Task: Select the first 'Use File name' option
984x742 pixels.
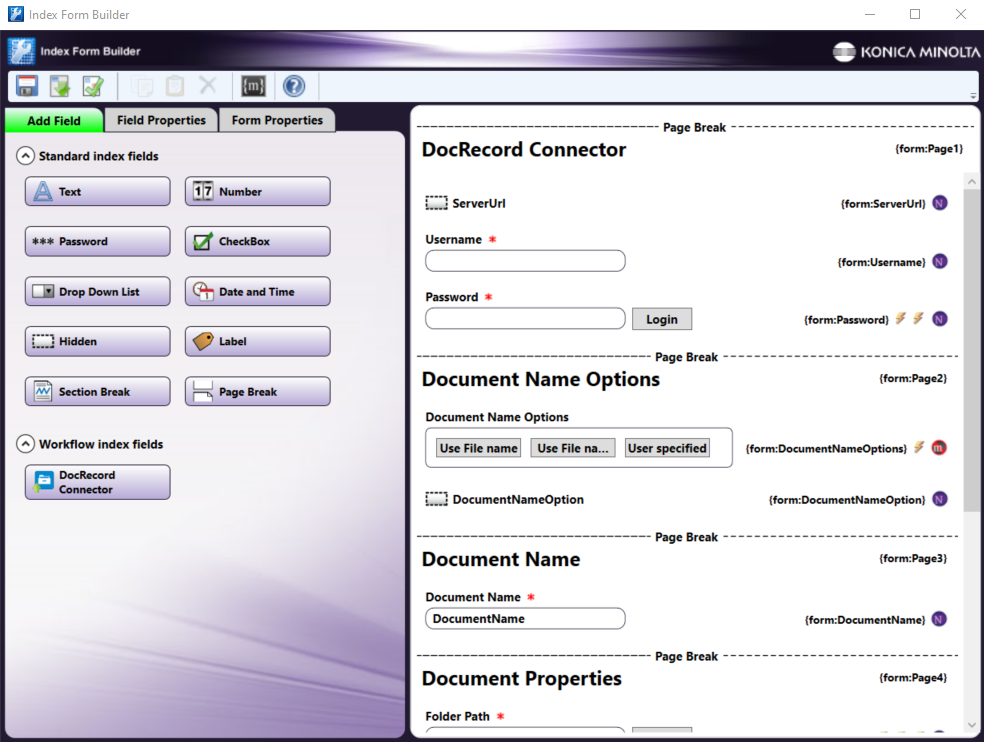Action: [x=478, y=448]
